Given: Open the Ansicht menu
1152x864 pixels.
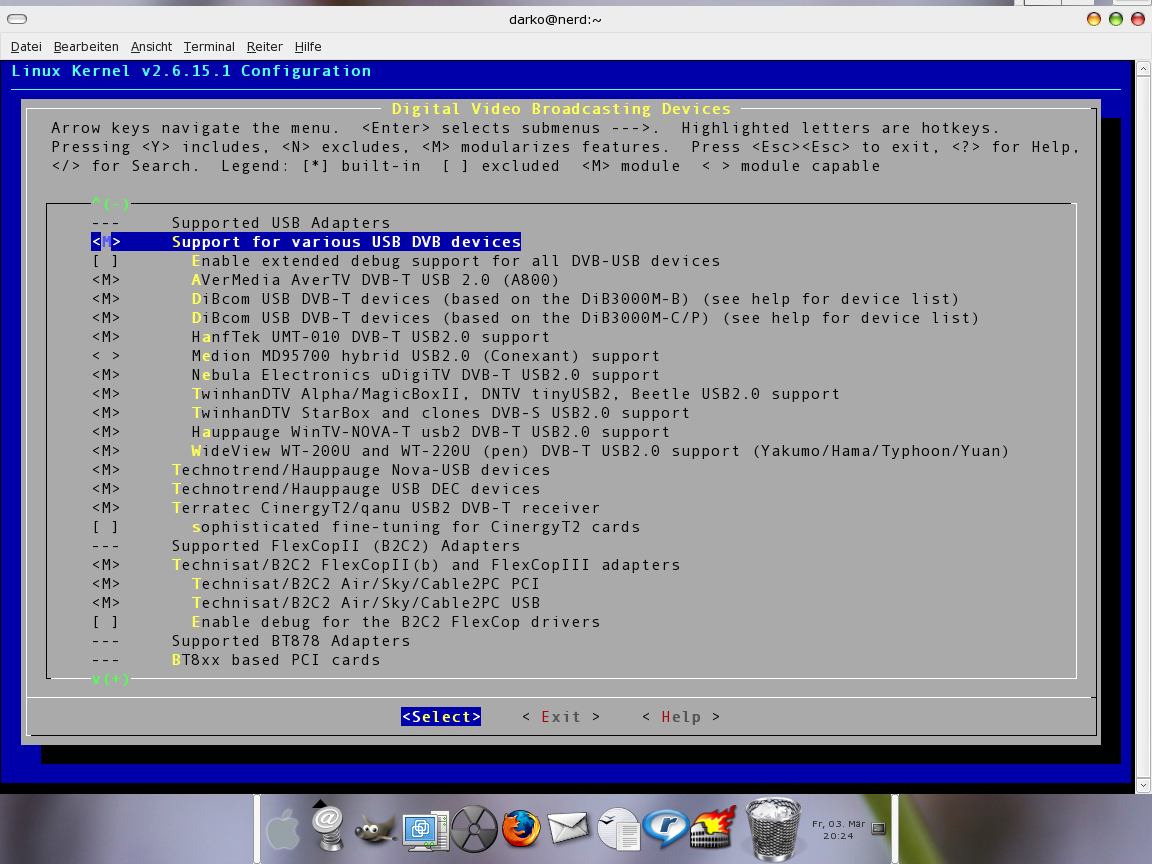Looking at the screenshot, I should tap(151, 46).
